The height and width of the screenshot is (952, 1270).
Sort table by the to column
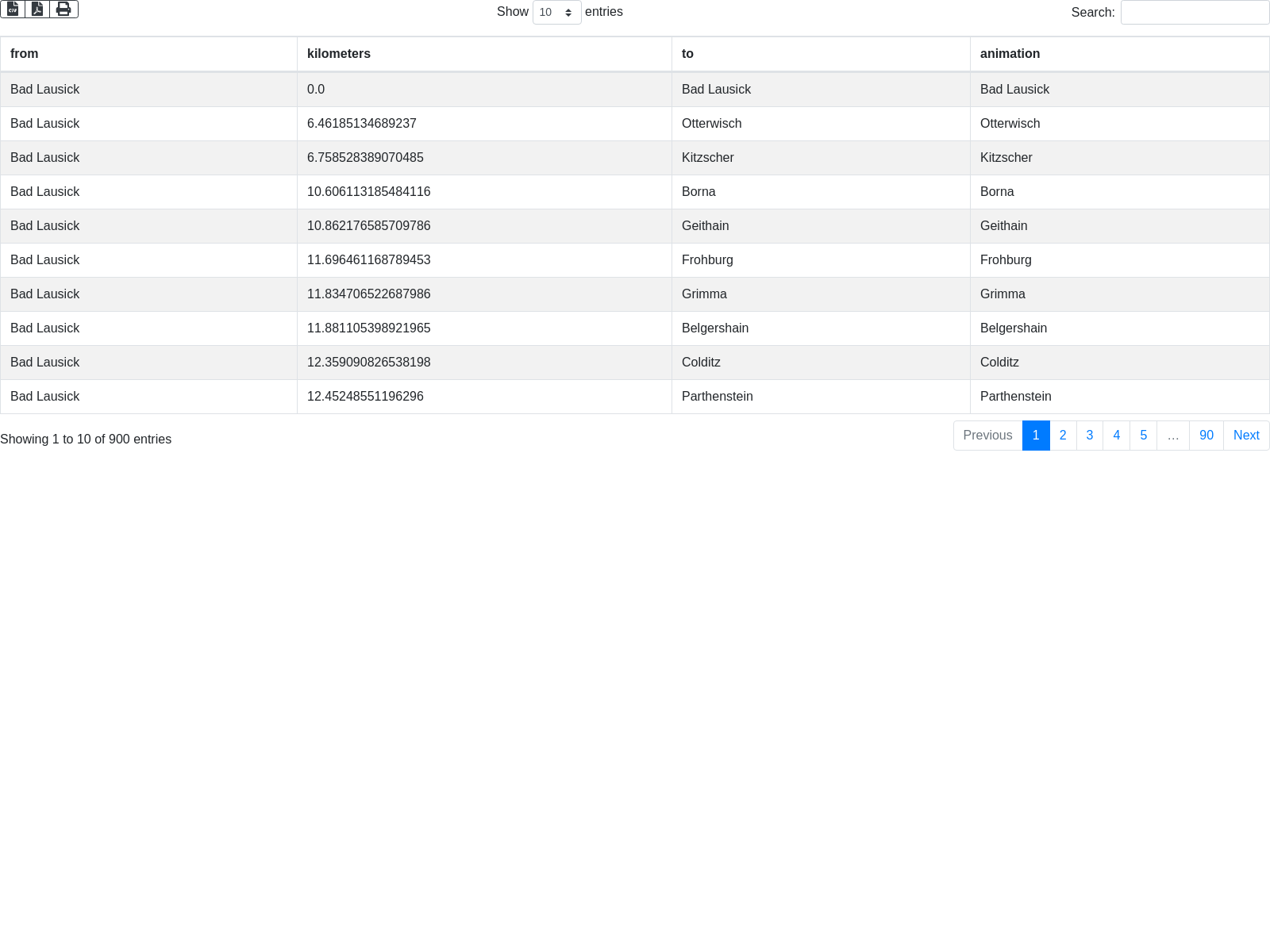click(x=687, y=54)
